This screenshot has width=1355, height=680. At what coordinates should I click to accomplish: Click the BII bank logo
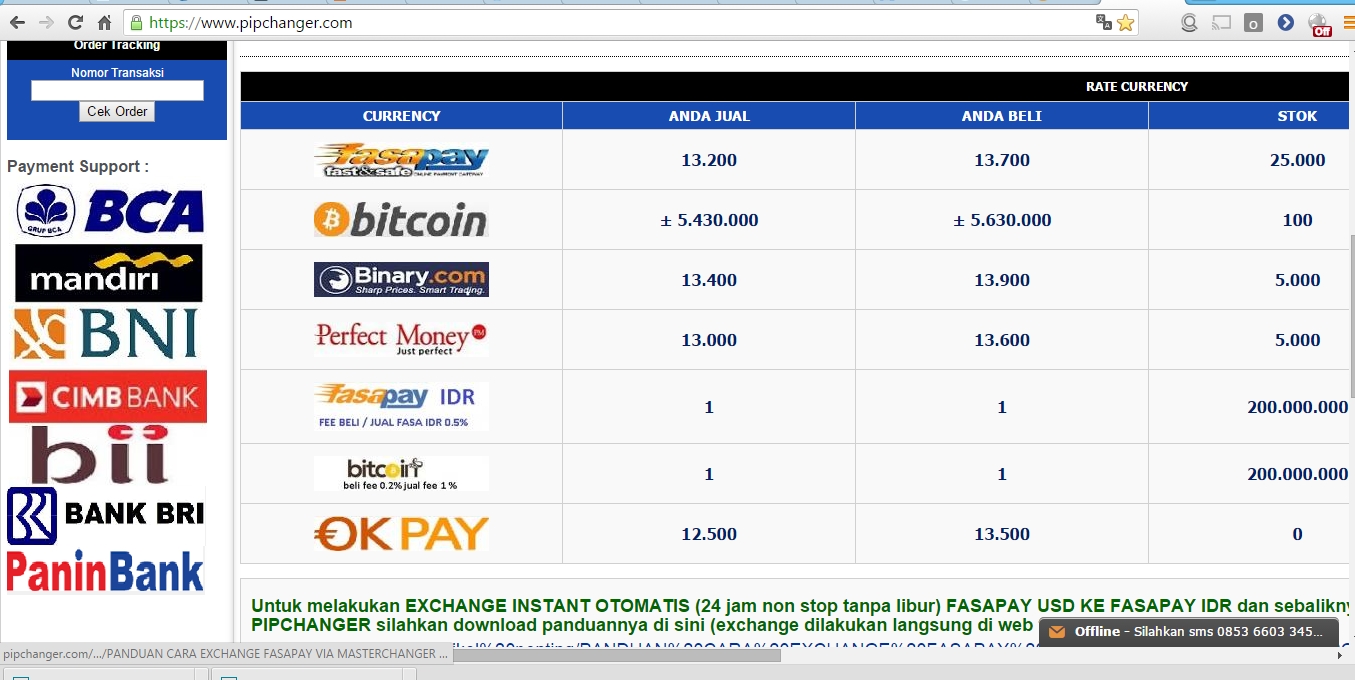pos(98,455)
